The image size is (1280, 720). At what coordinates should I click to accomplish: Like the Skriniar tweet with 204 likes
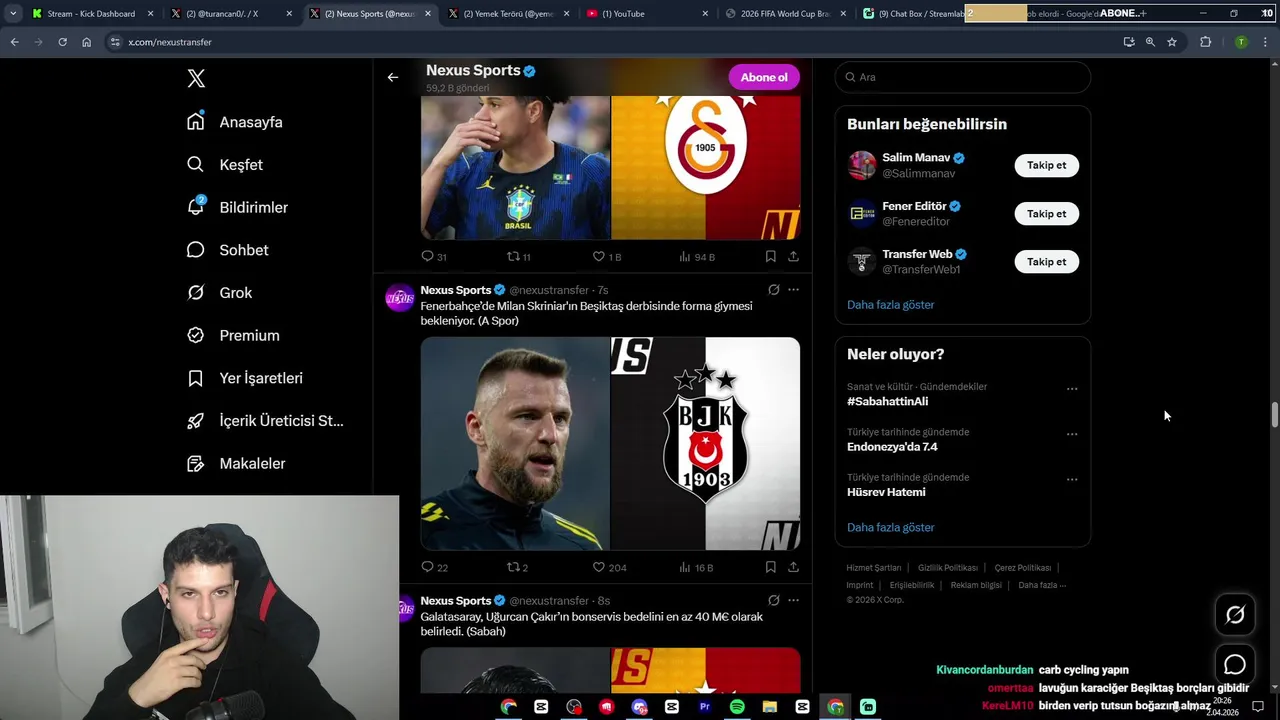click(x=609, y=567)
